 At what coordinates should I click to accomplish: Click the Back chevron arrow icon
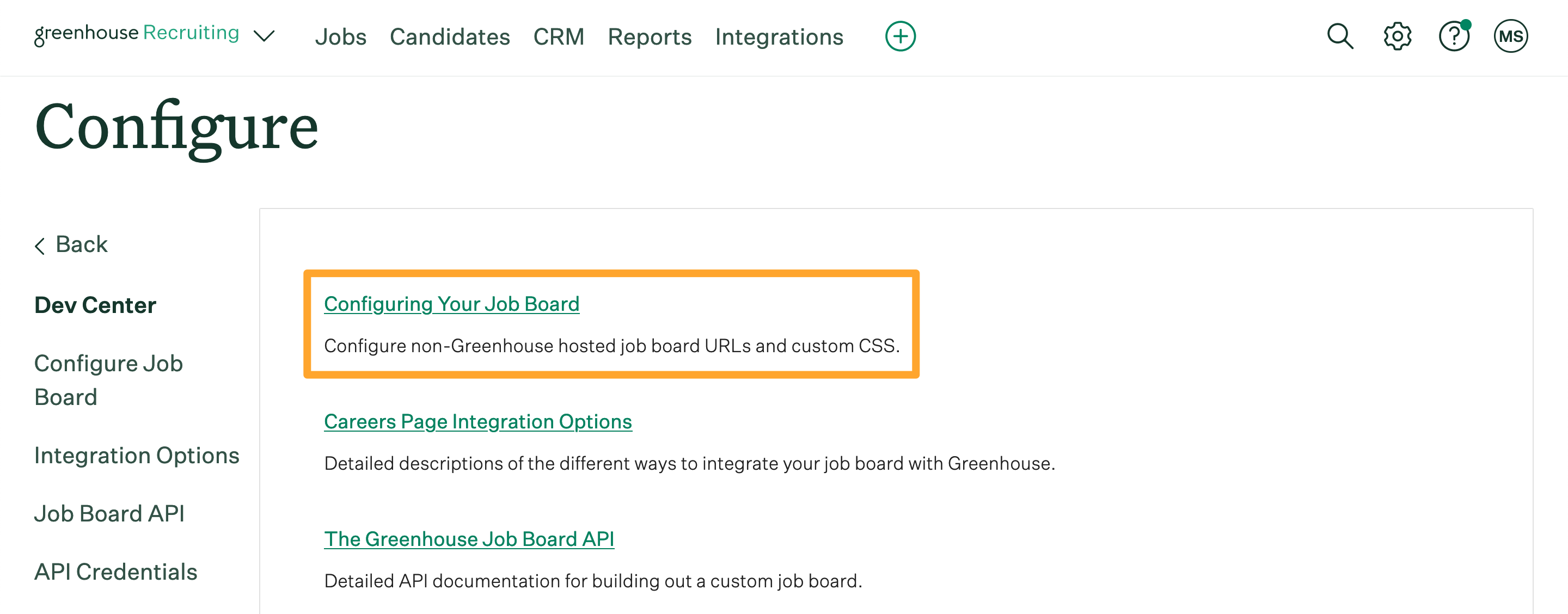pyautogui.click(x=40, y=246)
